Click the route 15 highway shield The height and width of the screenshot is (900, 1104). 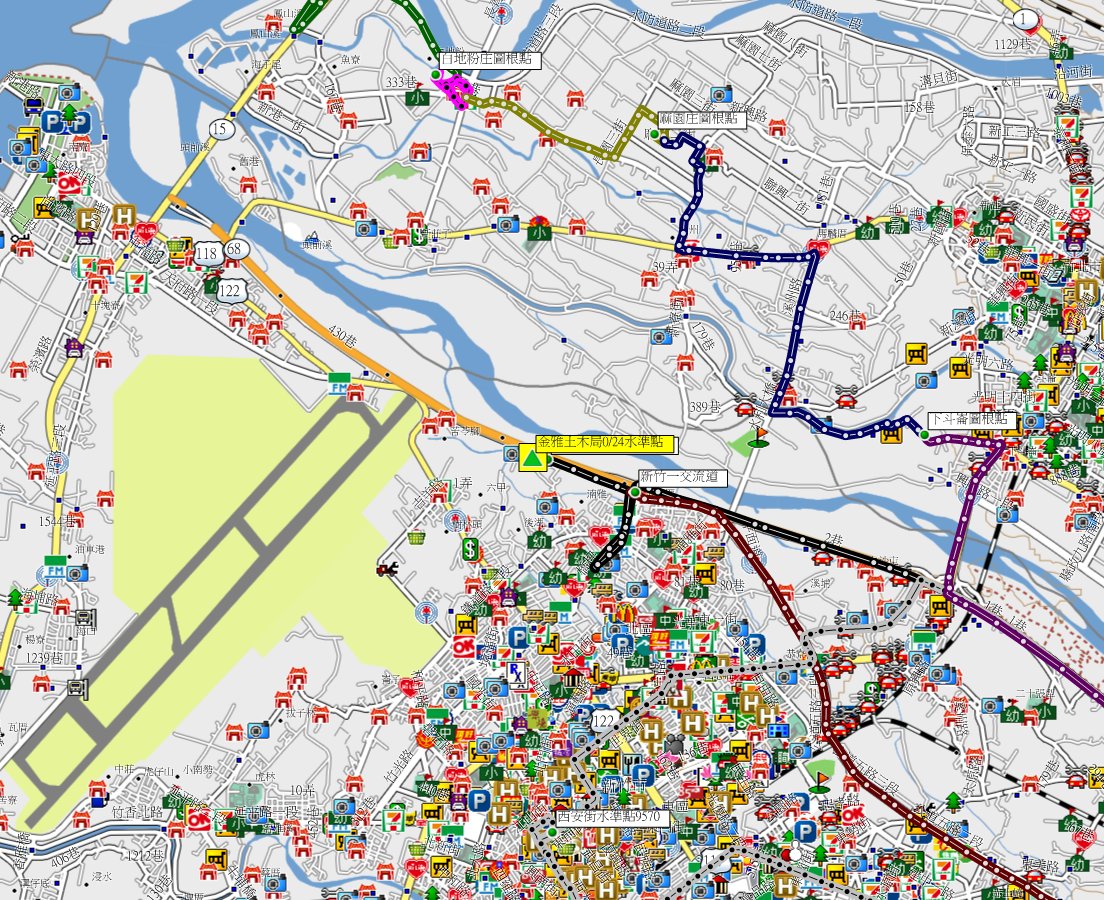click(220, 129)
